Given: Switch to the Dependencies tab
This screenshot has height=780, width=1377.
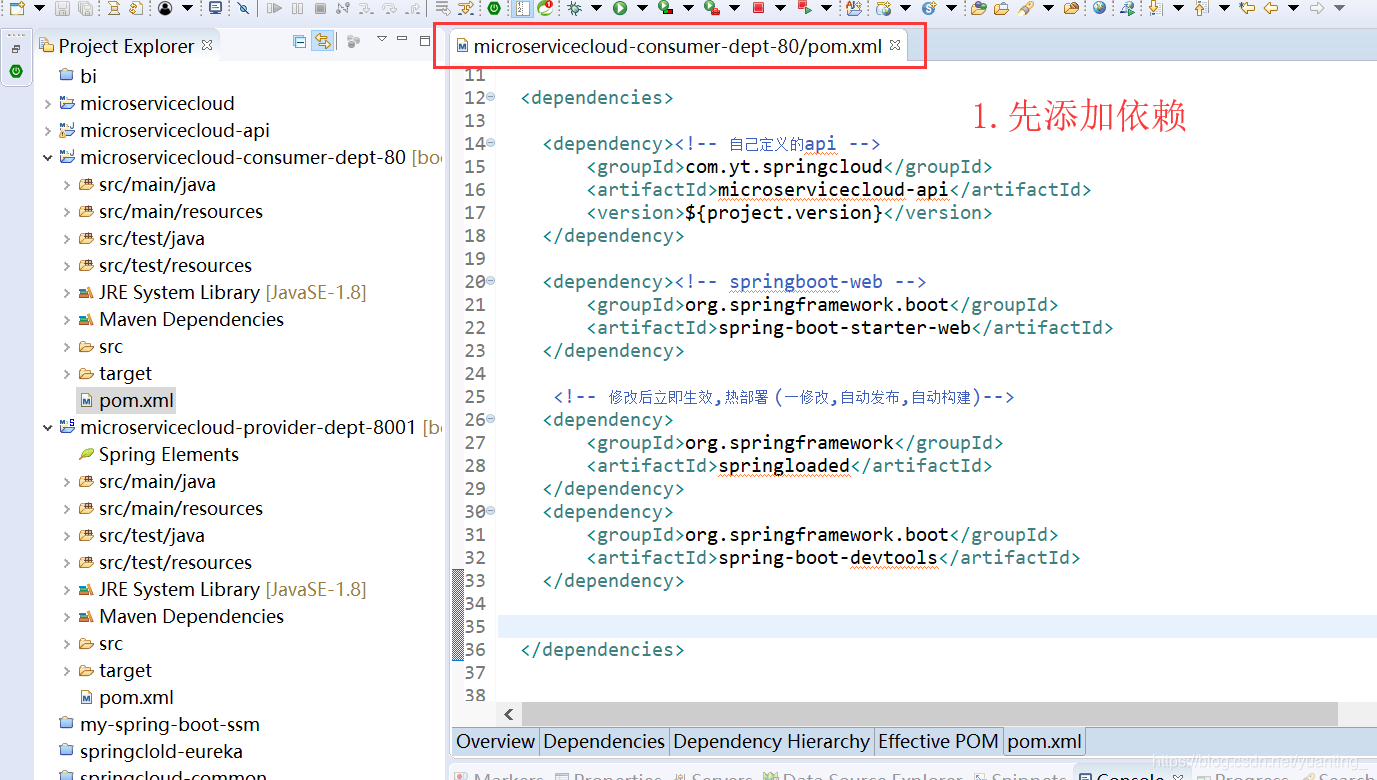Looking at the screenshot, I should [604, 741].
